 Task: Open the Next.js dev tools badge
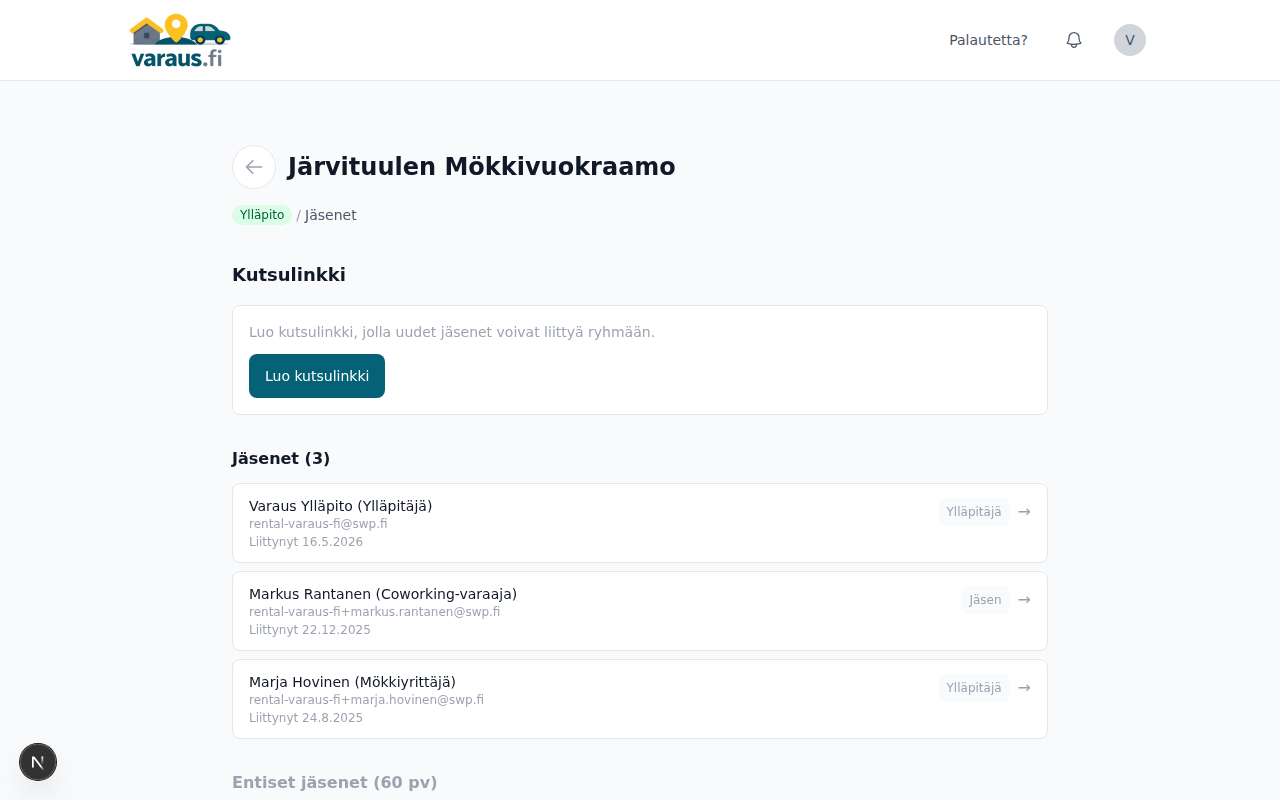click(x=38, y=762)
